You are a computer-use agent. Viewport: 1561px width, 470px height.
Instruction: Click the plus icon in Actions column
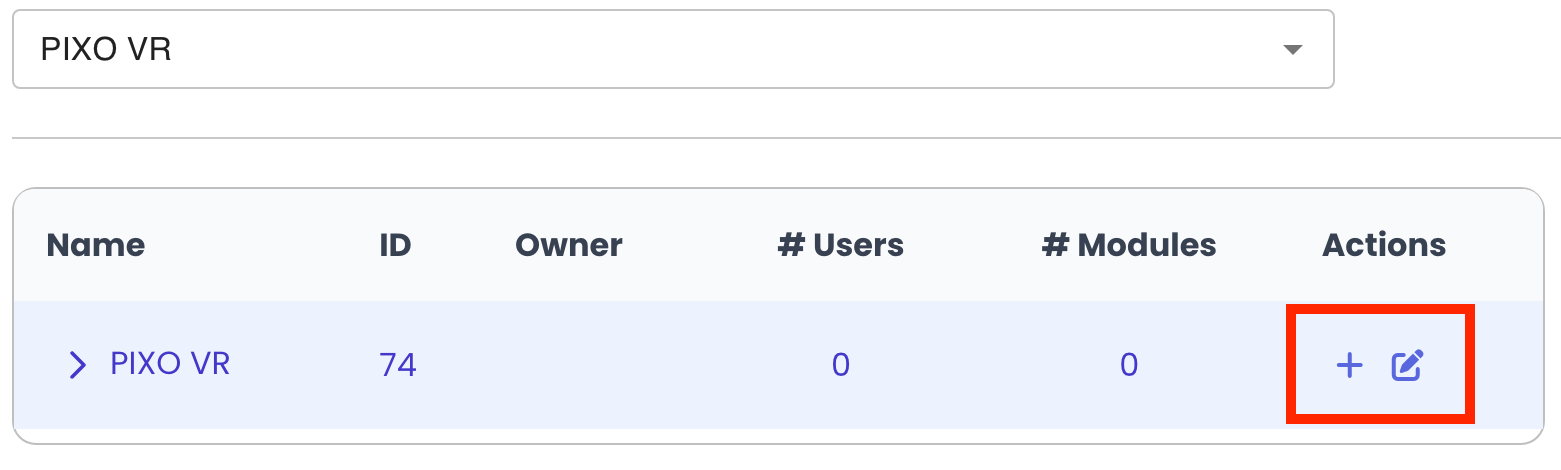click(1349, 366)
